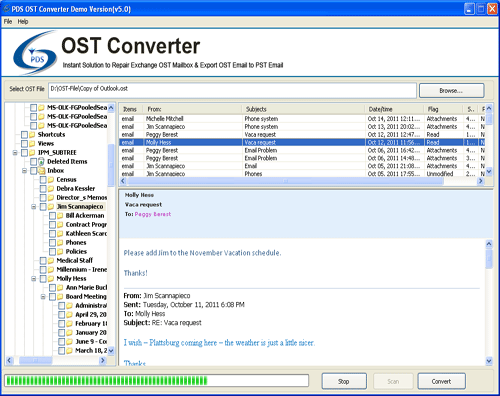Click the folder tree scroll down arrow
The image size is (500, 396).
tap(111, 351)
